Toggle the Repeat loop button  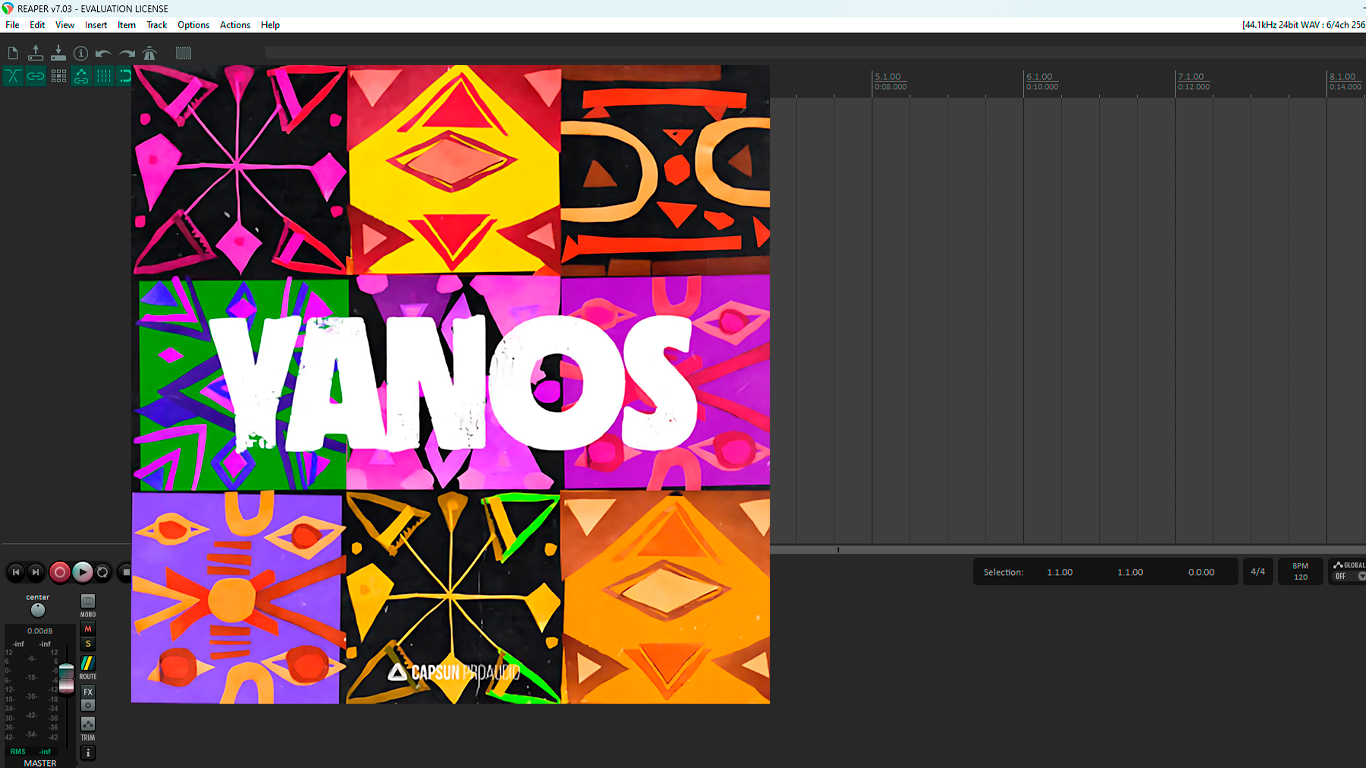103,572
